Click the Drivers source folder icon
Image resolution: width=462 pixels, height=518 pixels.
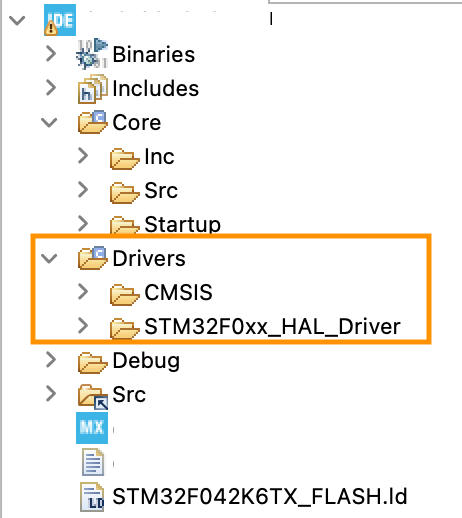pos(93,258)
